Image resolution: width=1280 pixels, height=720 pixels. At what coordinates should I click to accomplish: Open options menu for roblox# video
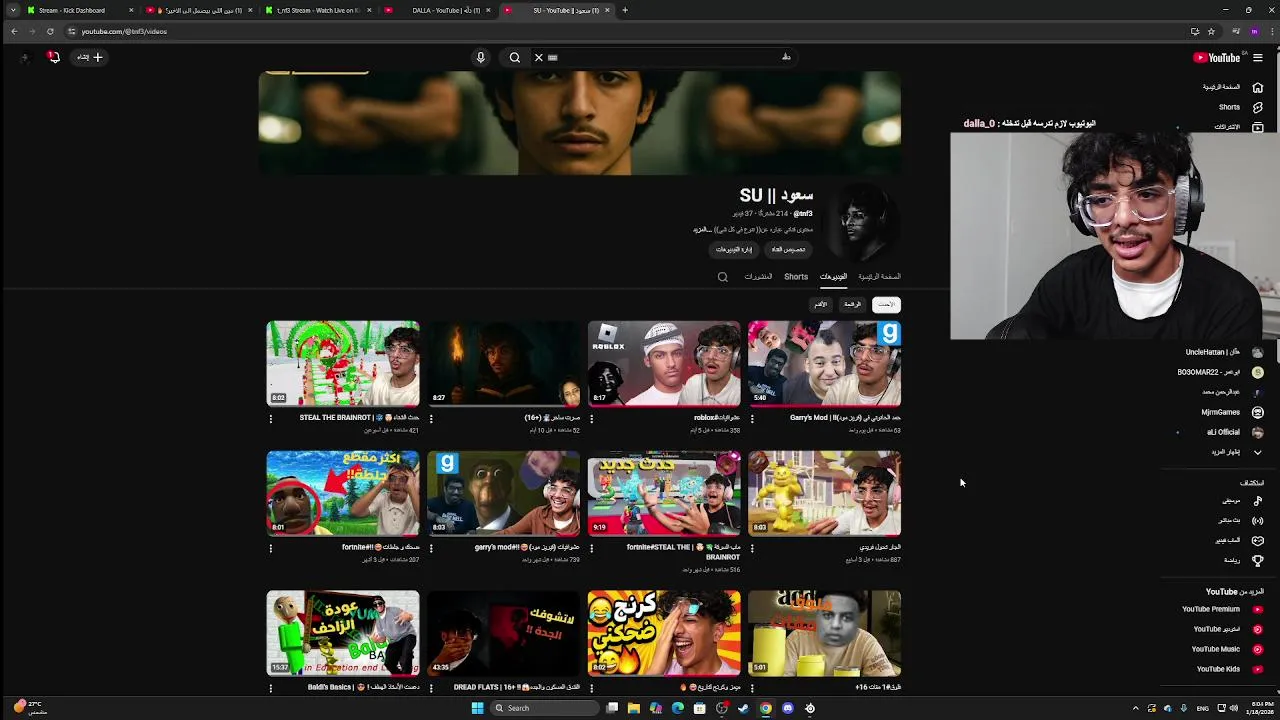(x=592, y=419)
